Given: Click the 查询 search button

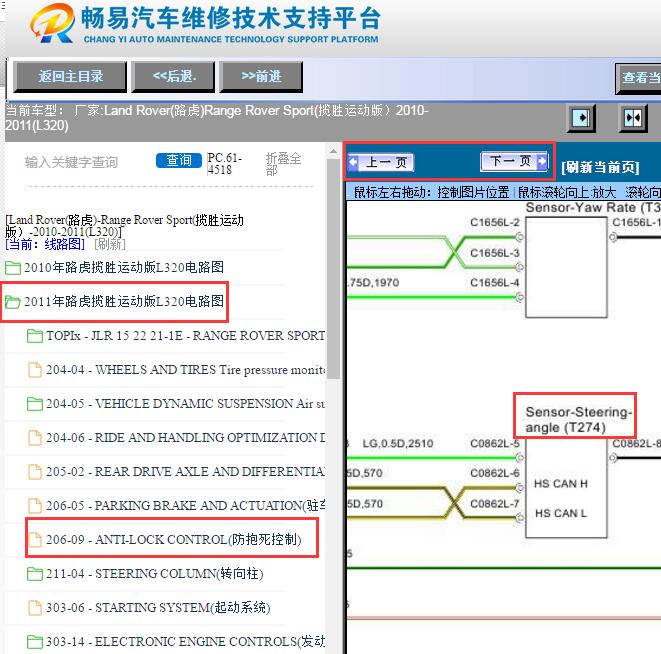Looking at the screenshot, I should point(179,160).
